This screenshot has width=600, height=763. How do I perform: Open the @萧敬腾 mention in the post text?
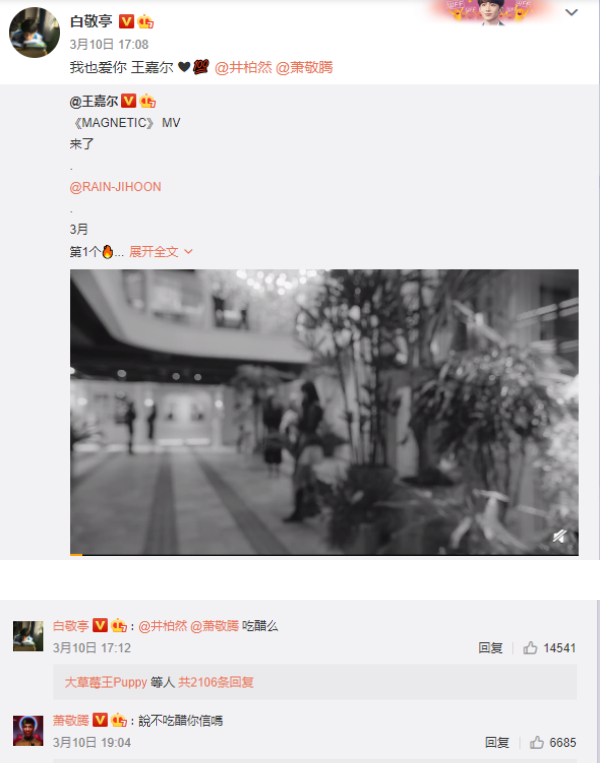pyautogui.click(x=304, y=67)
